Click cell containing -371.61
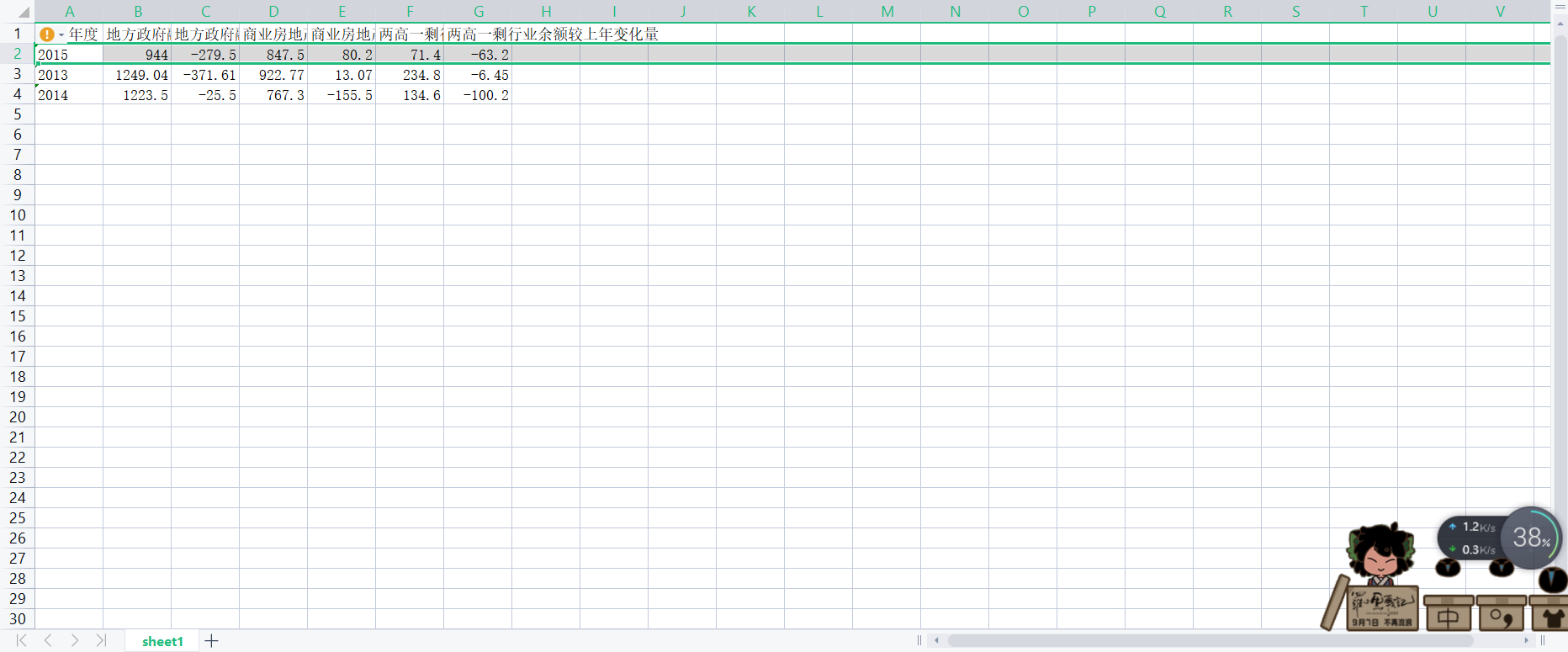The width and height of the screenshot is (1568, 652). [x=205, y=75]
